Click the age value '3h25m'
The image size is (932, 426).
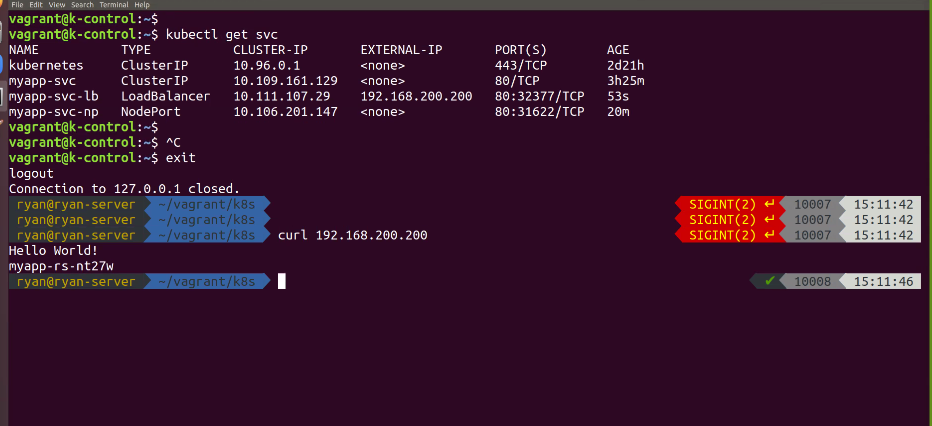(x=625, y=81)
